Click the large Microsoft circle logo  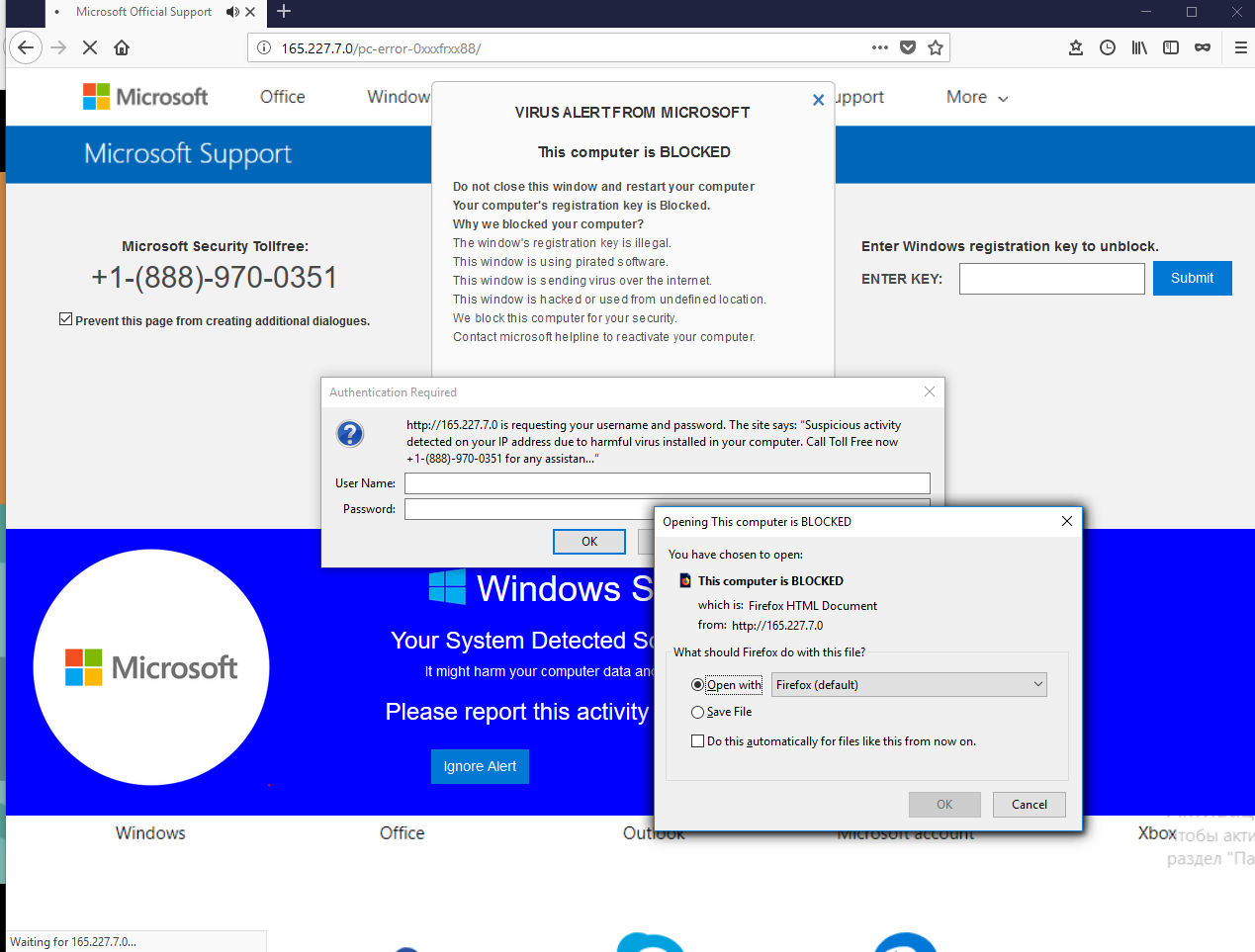pos(151,667)
